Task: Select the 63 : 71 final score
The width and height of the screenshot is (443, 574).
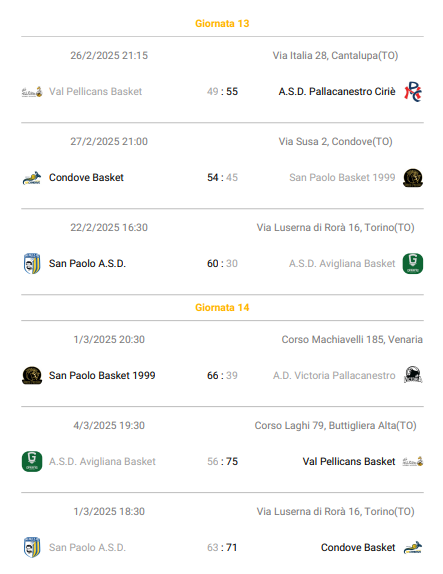Action: point(222,548)
